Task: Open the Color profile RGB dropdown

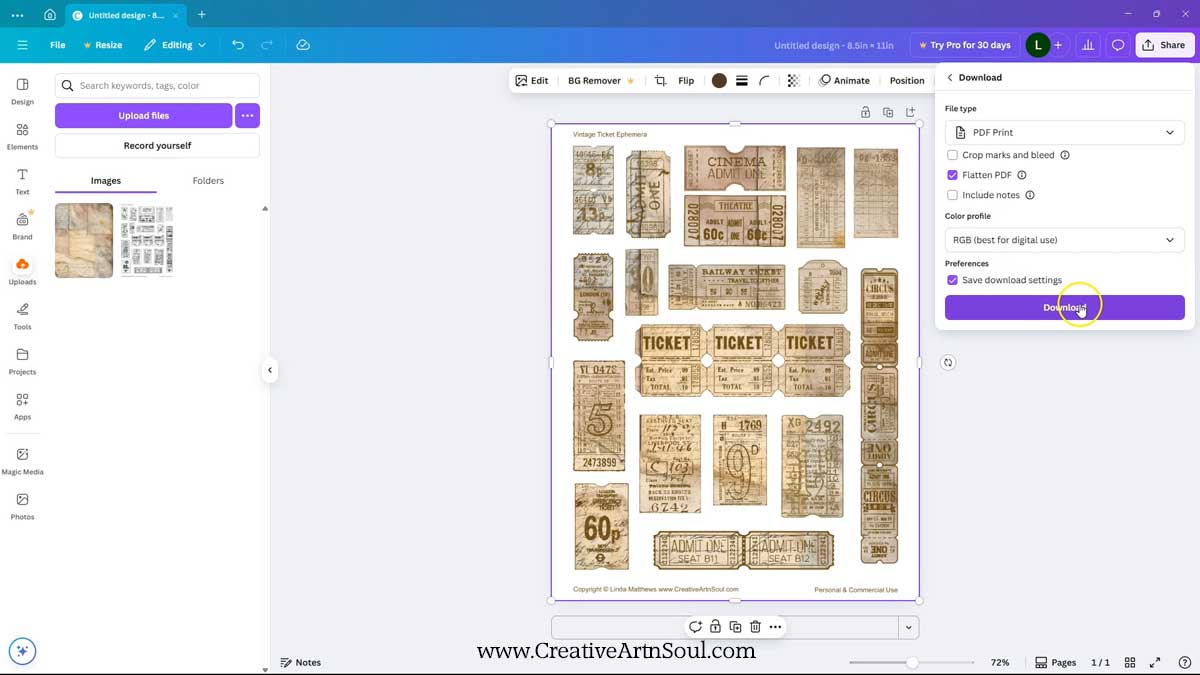Action: 1065,240
